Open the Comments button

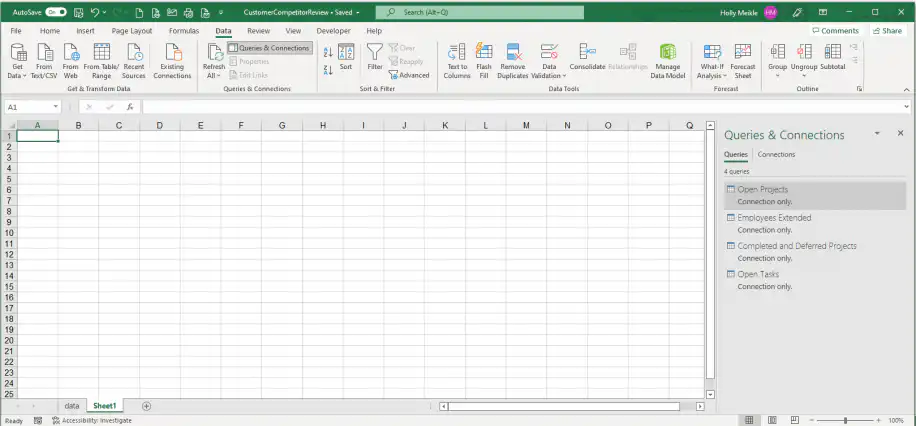coord(835,30)
